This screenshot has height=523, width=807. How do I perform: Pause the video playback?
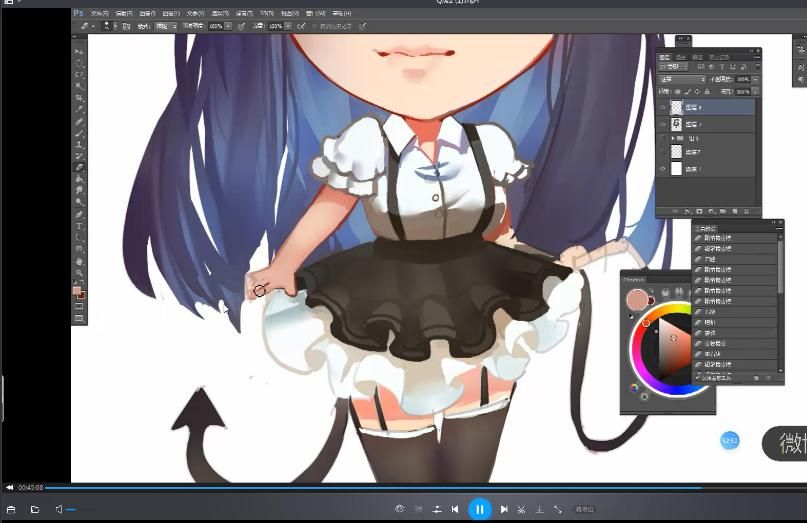(x=480, y=510)
